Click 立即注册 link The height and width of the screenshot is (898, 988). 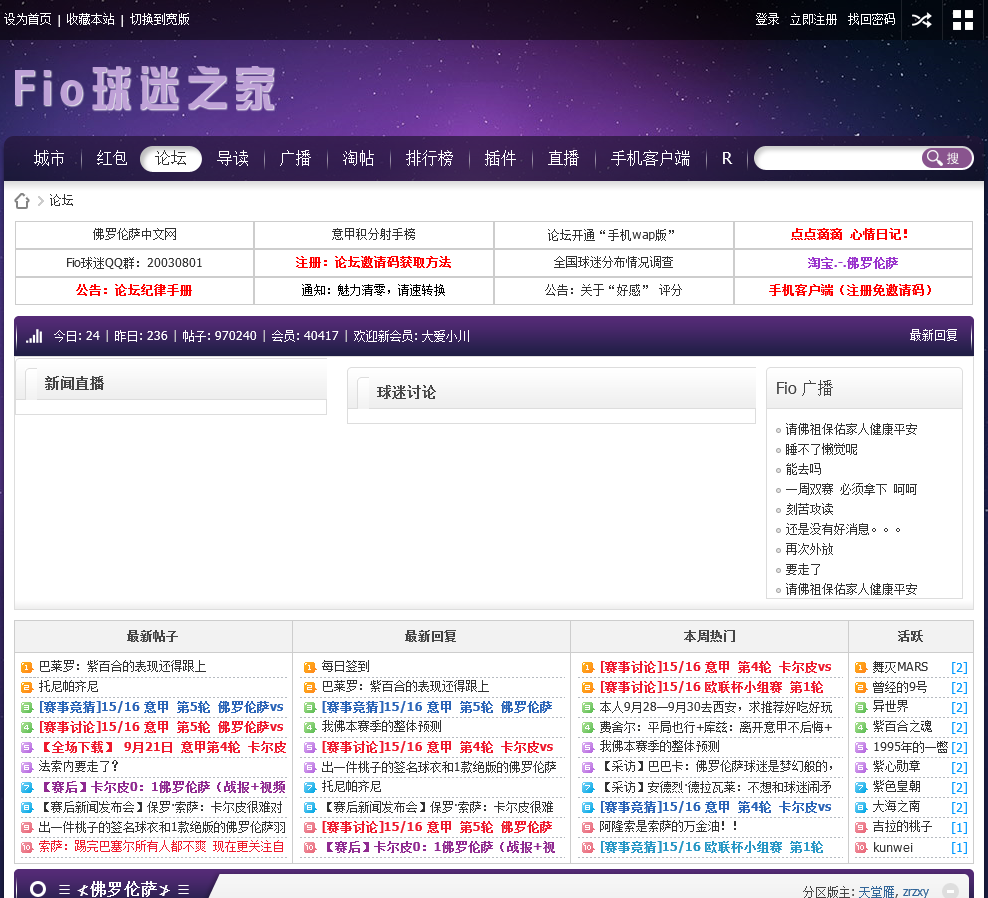pos(813,20)
